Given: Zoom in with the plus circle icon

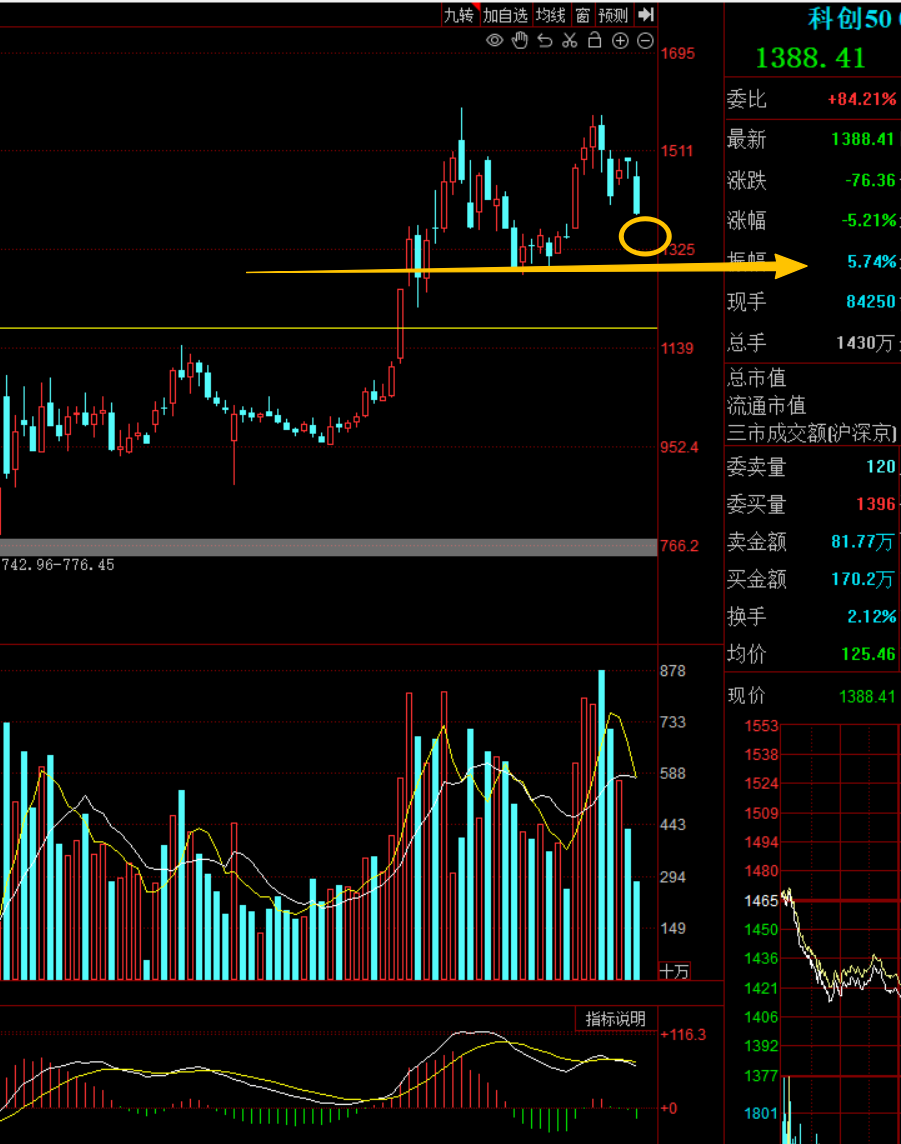Looking at the screenshot, I should click(x=620, y=41).
